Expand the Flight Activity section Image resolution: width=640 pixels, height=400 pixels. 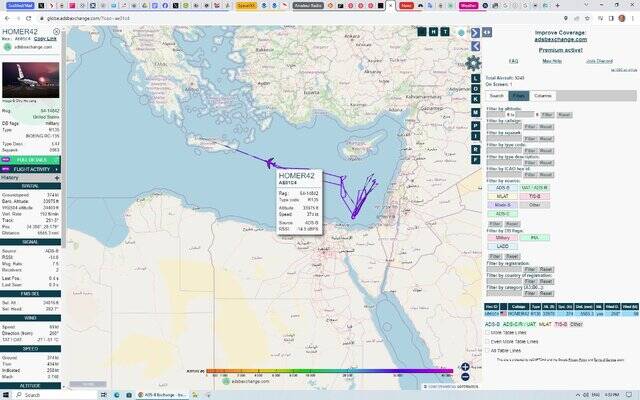(31, 169)
